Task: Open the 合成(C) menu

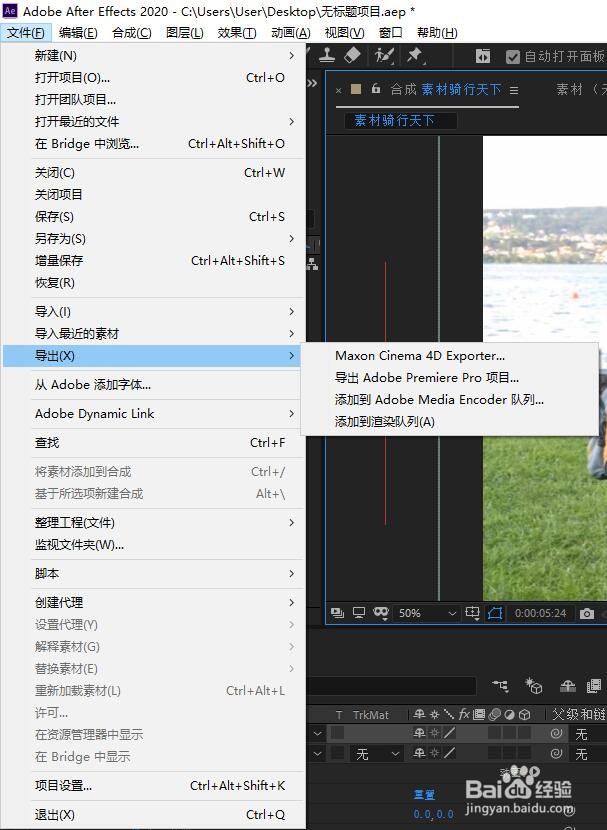Action: click(132, 33)
